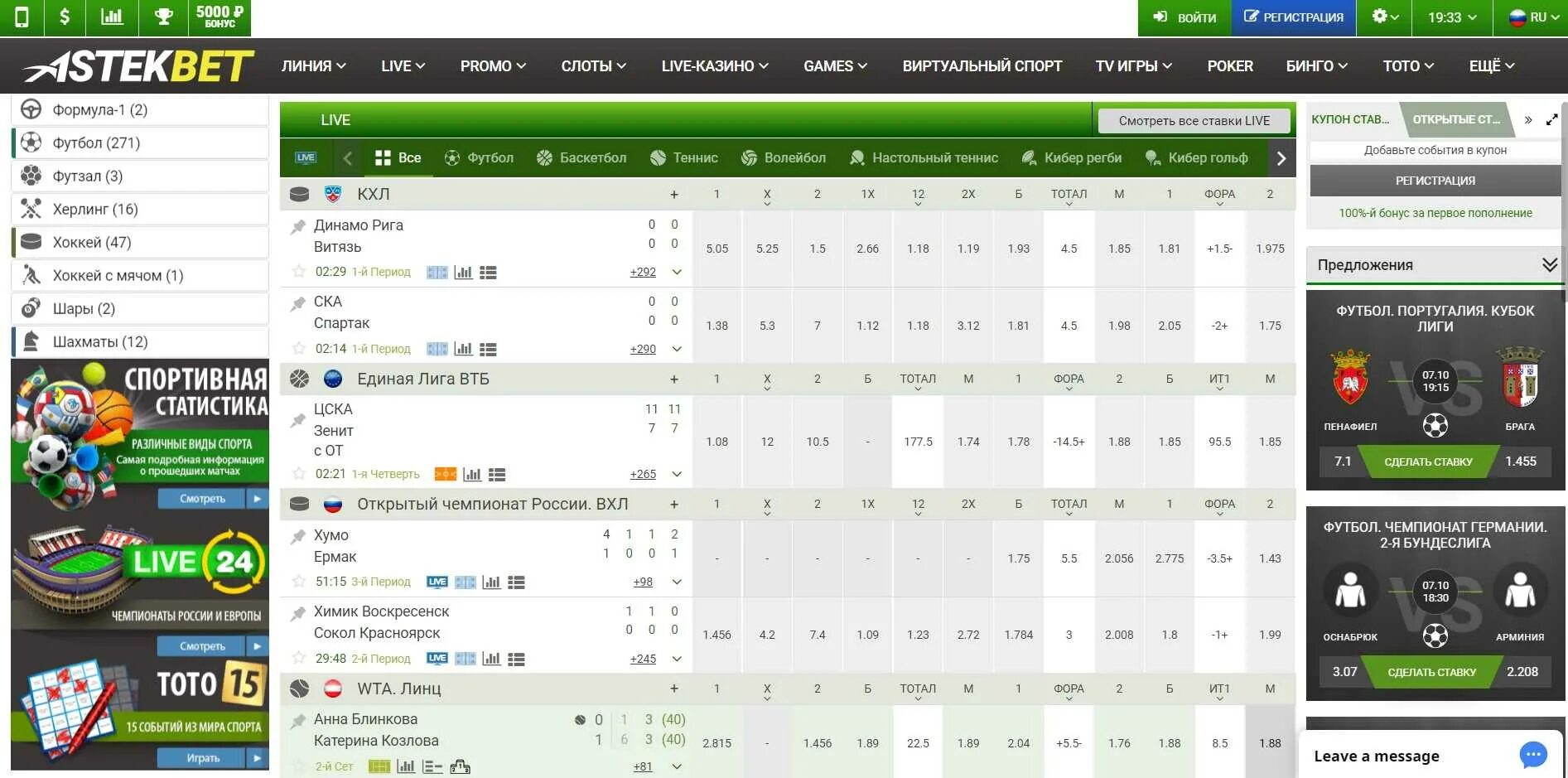Open the dollar payments icon
The image size is (1568, 778).
(65, 17)
